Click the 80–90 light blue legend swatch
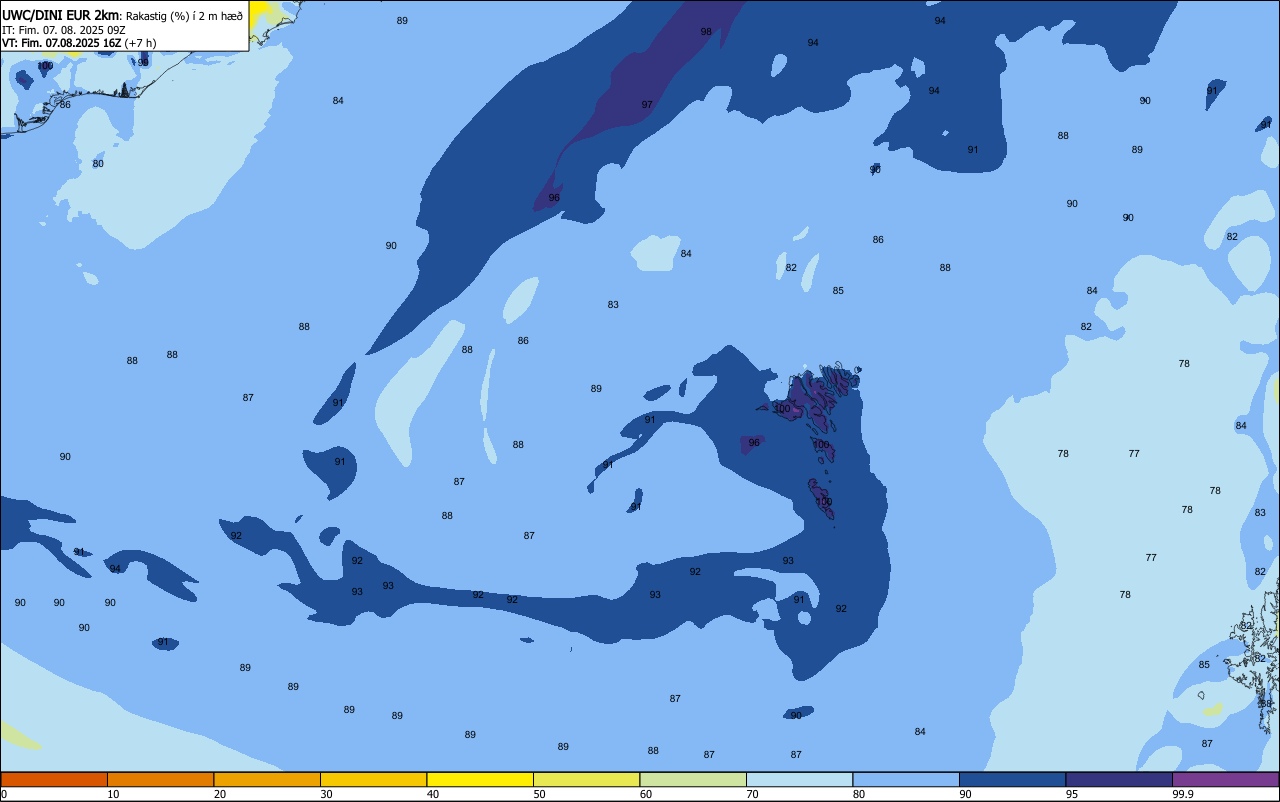1280x802 pixels. [906, 779]
